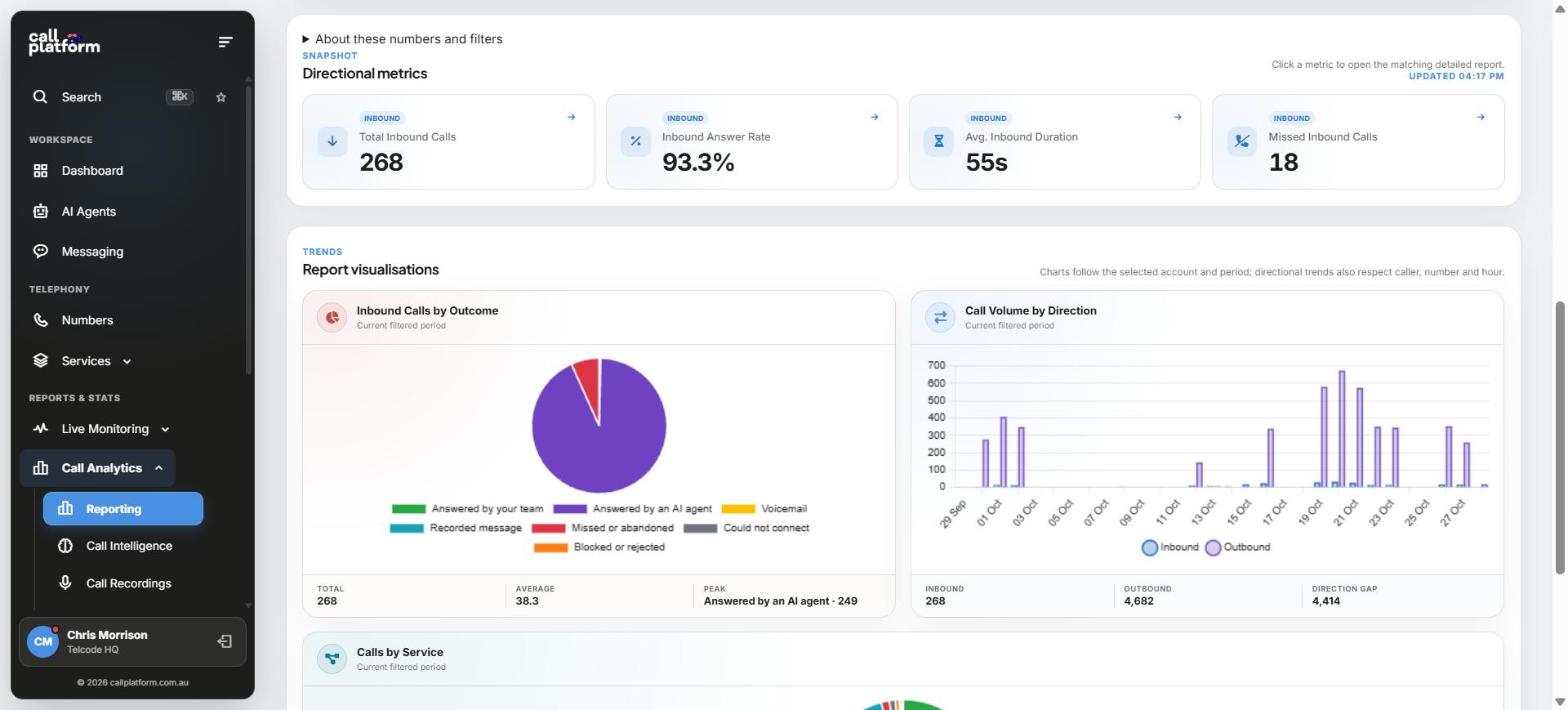Collapse the sidebar menu icon
Screen dimensions: 1568x710
(x=225, y=42)
